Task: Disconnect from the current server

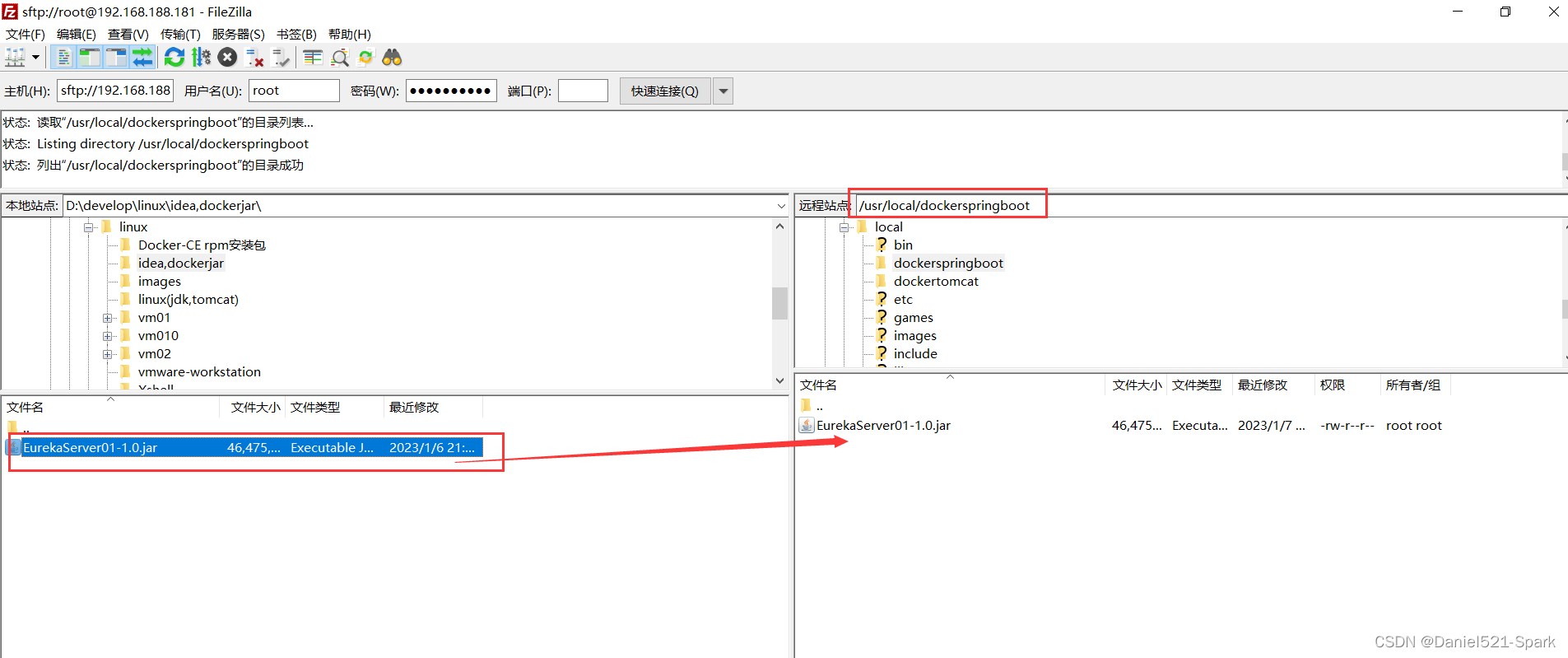Action: coord(255,58)
